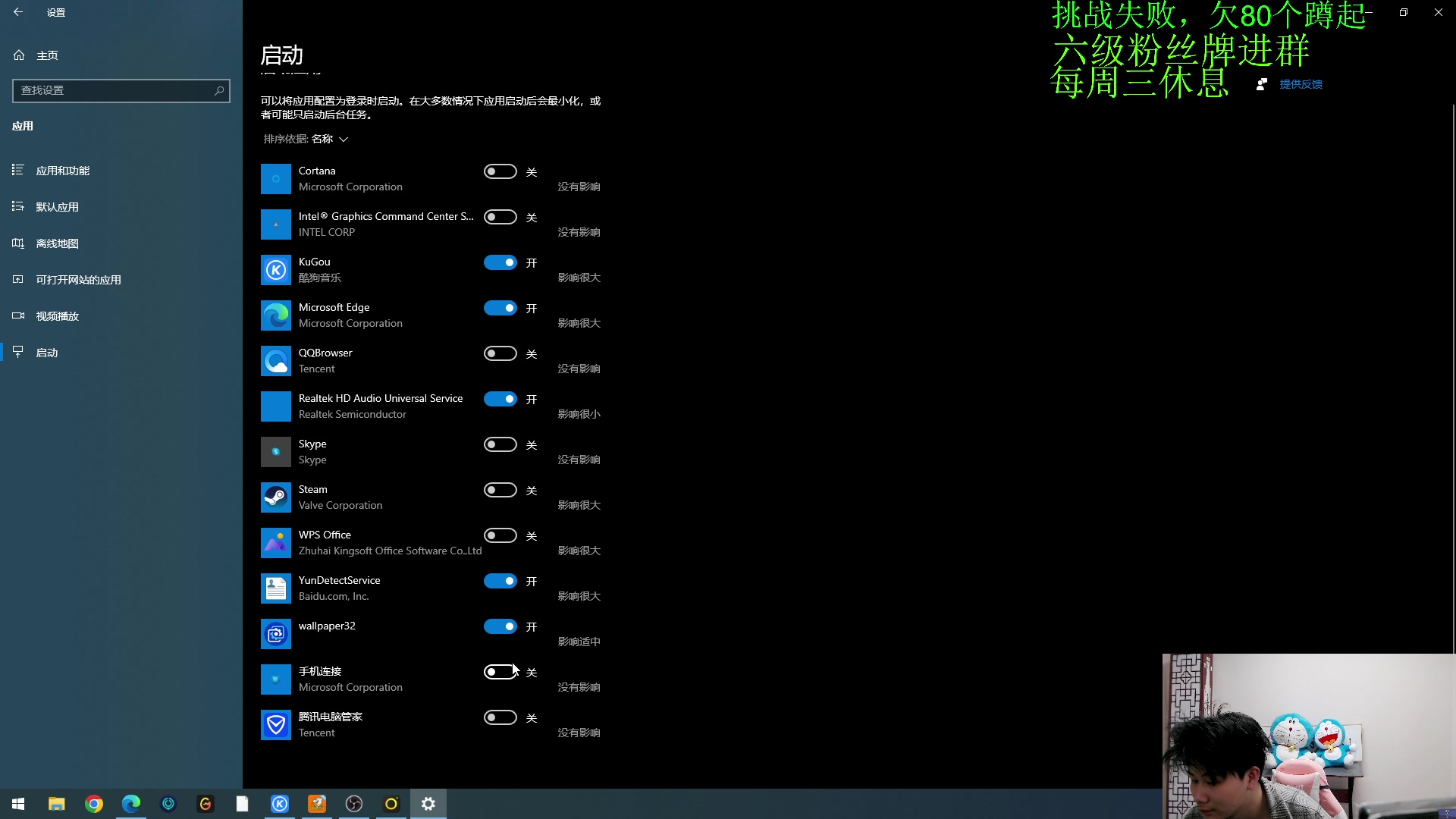Viewport: 1456px width, 819px height.
Task: Disable KuGou startup toggle
Action: pos(500,262)
